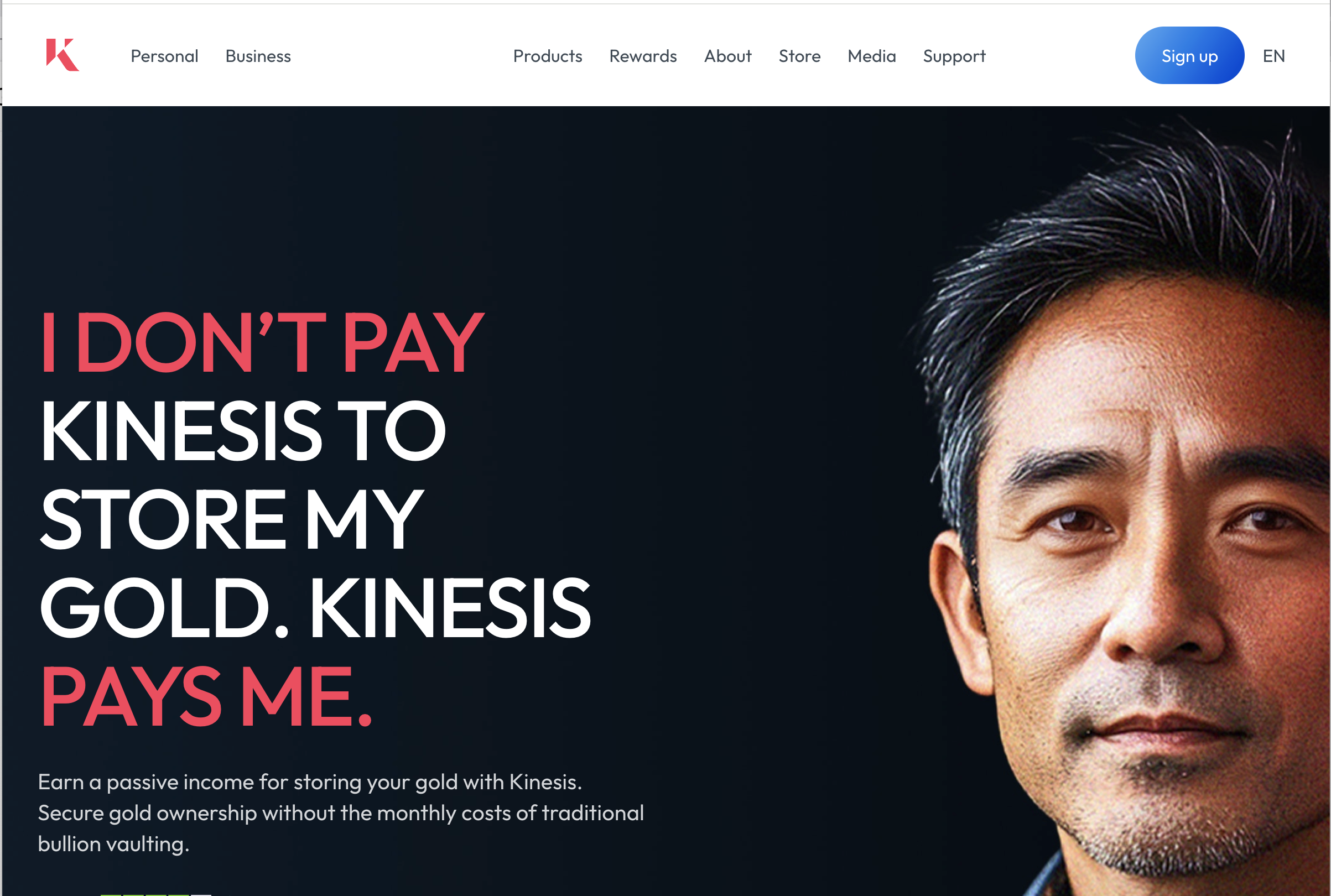Viewport: 1331px width, 896px height.
Task: Open the About menu
Action: click(727, 56)
